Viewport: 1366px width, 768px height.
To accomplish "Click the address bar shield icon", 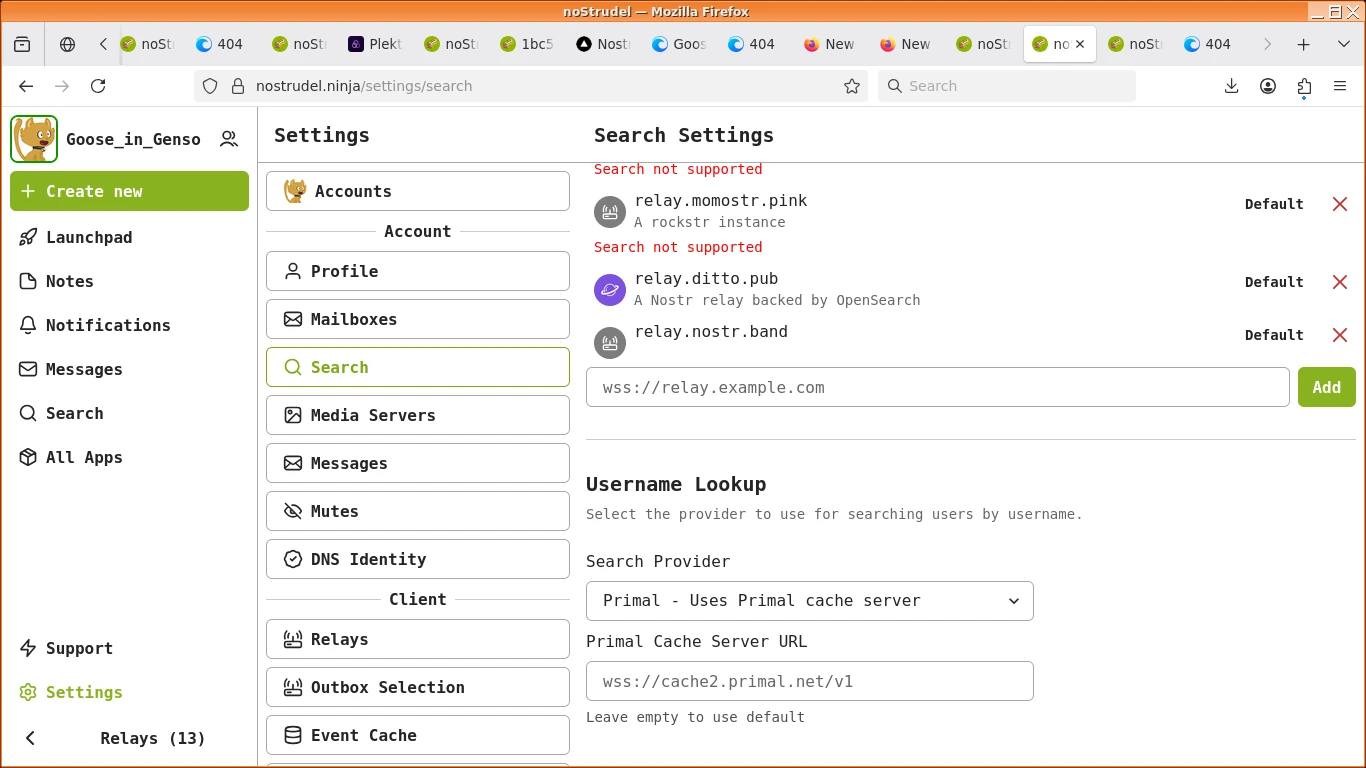I will coord(210,86).
